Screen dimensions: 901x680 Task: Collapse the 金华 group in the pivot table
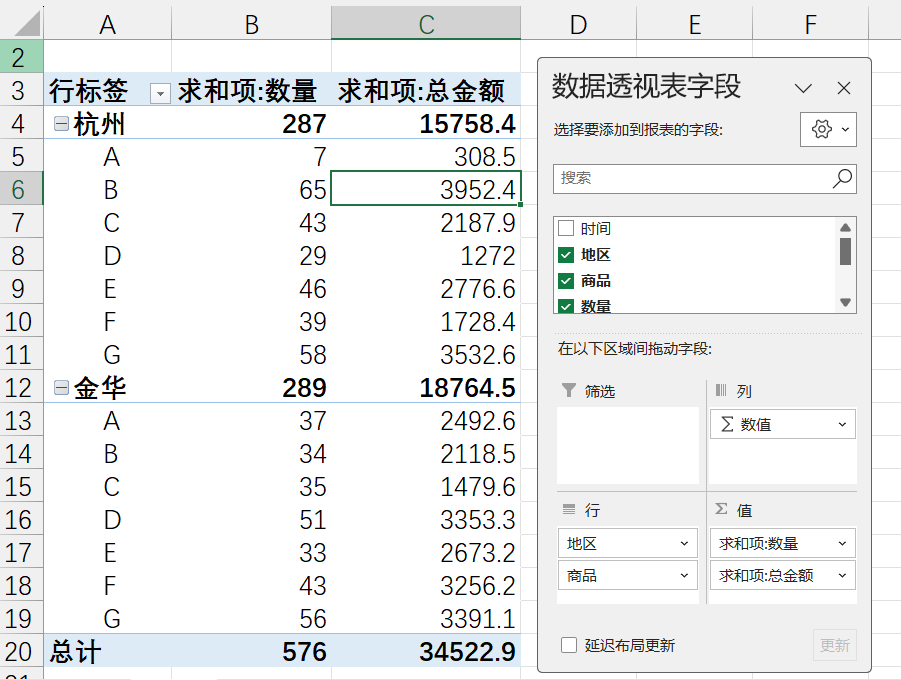(61, 388)
